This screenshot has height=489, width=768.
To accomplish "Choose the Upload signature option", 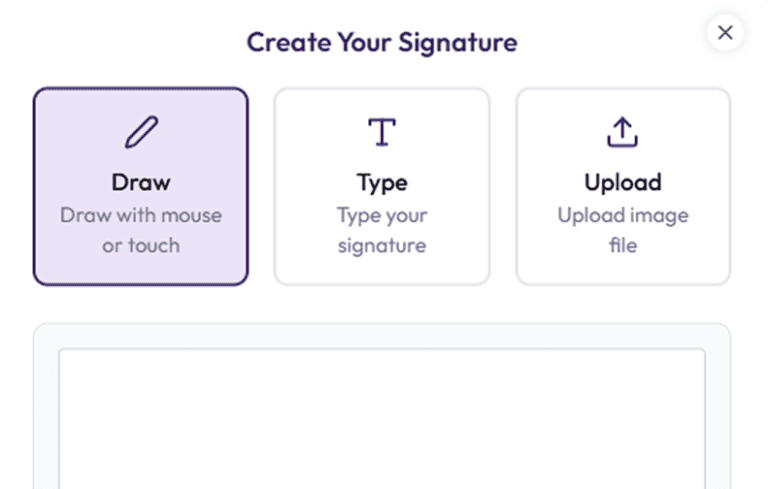I will (623, 187).
